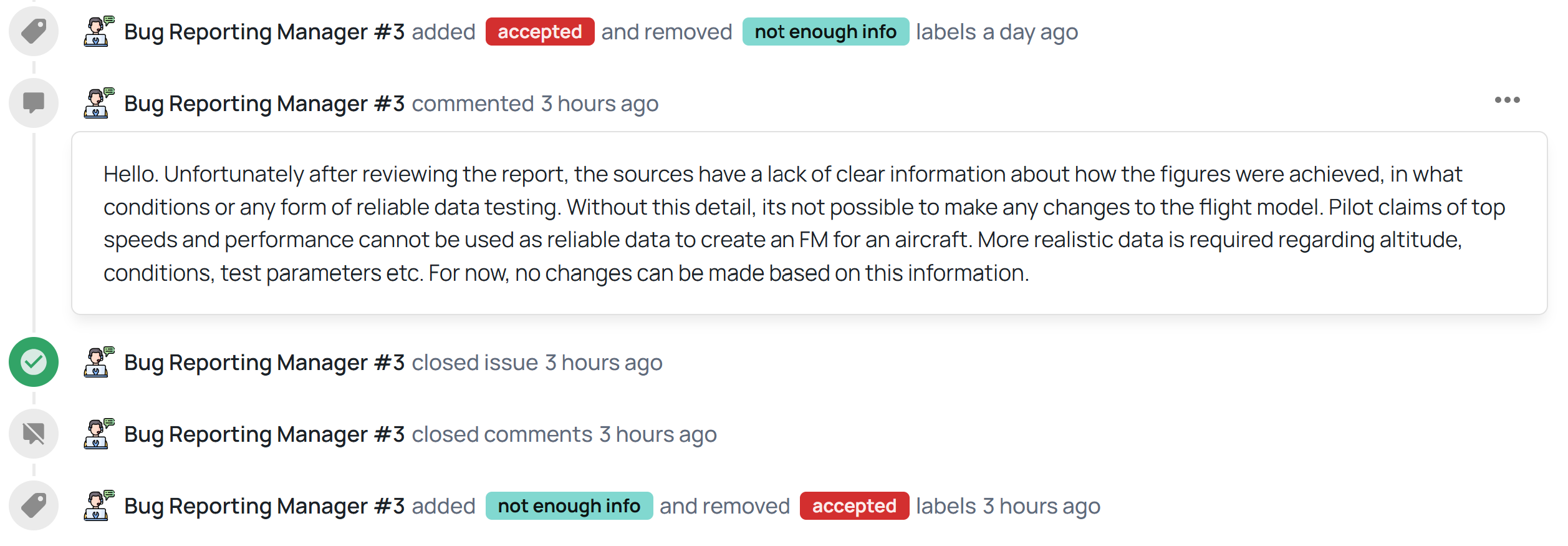This screenshot has width=1568, height=546.
Task: Click avatar beside closed issue entry
Action: click(x=99, y=362)
